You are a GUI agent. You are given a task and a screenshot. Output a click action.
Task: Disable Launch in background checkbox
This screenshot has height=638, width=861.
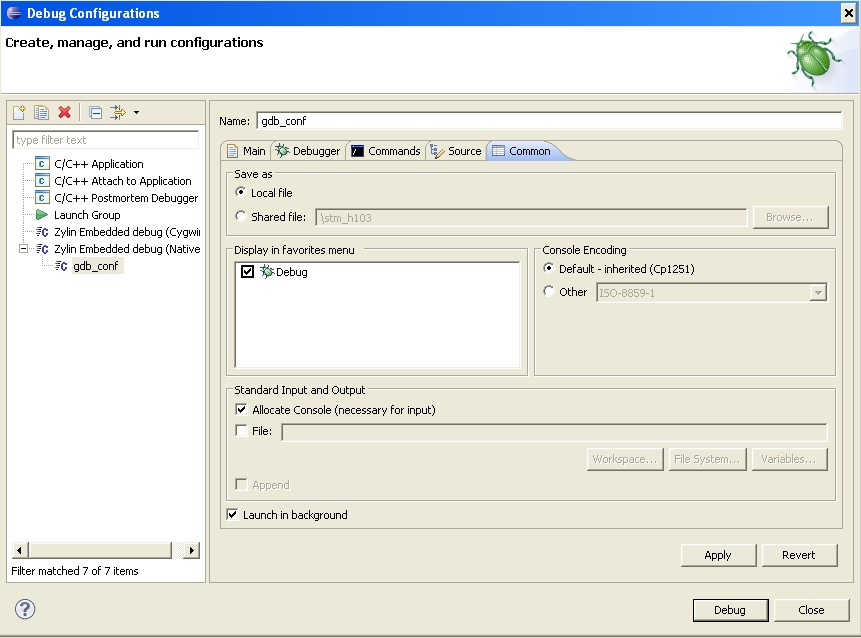(233, 515)
